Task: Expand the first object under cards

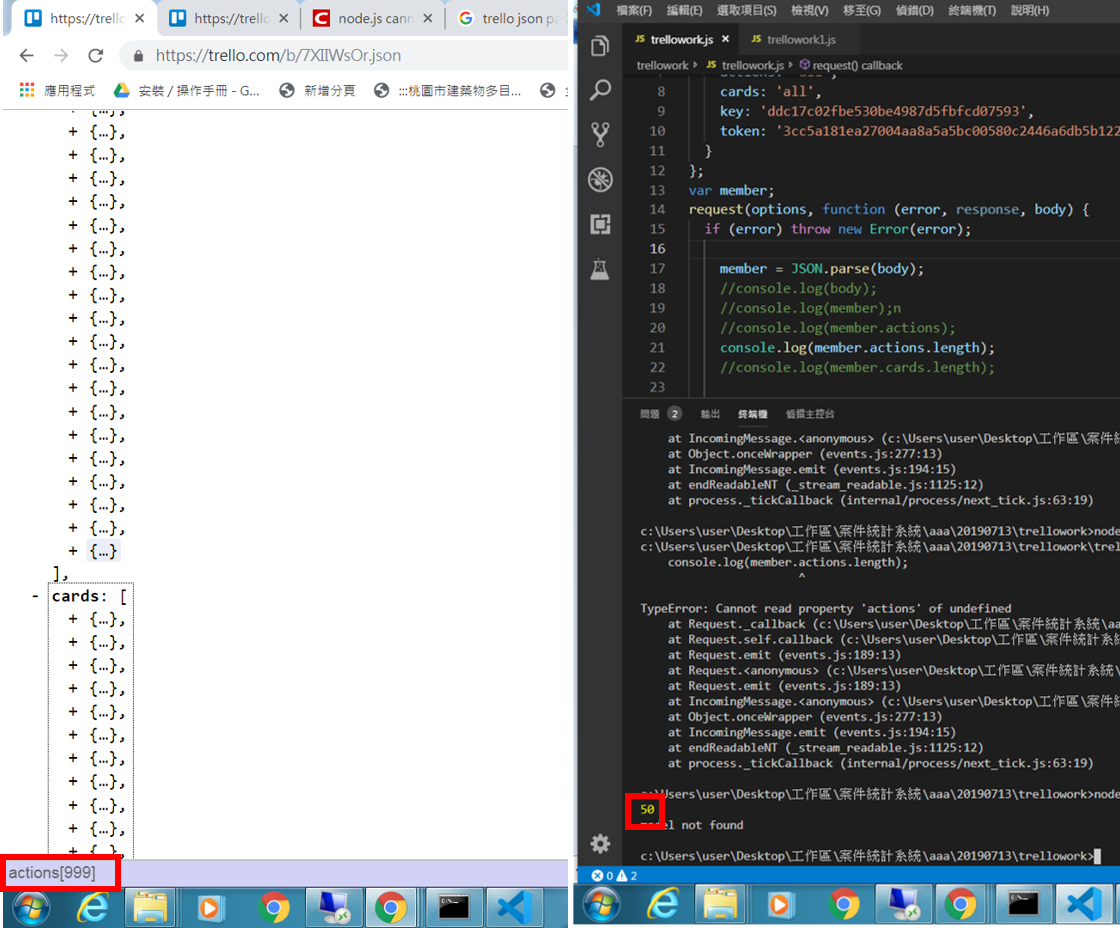Action: (73, 619)
